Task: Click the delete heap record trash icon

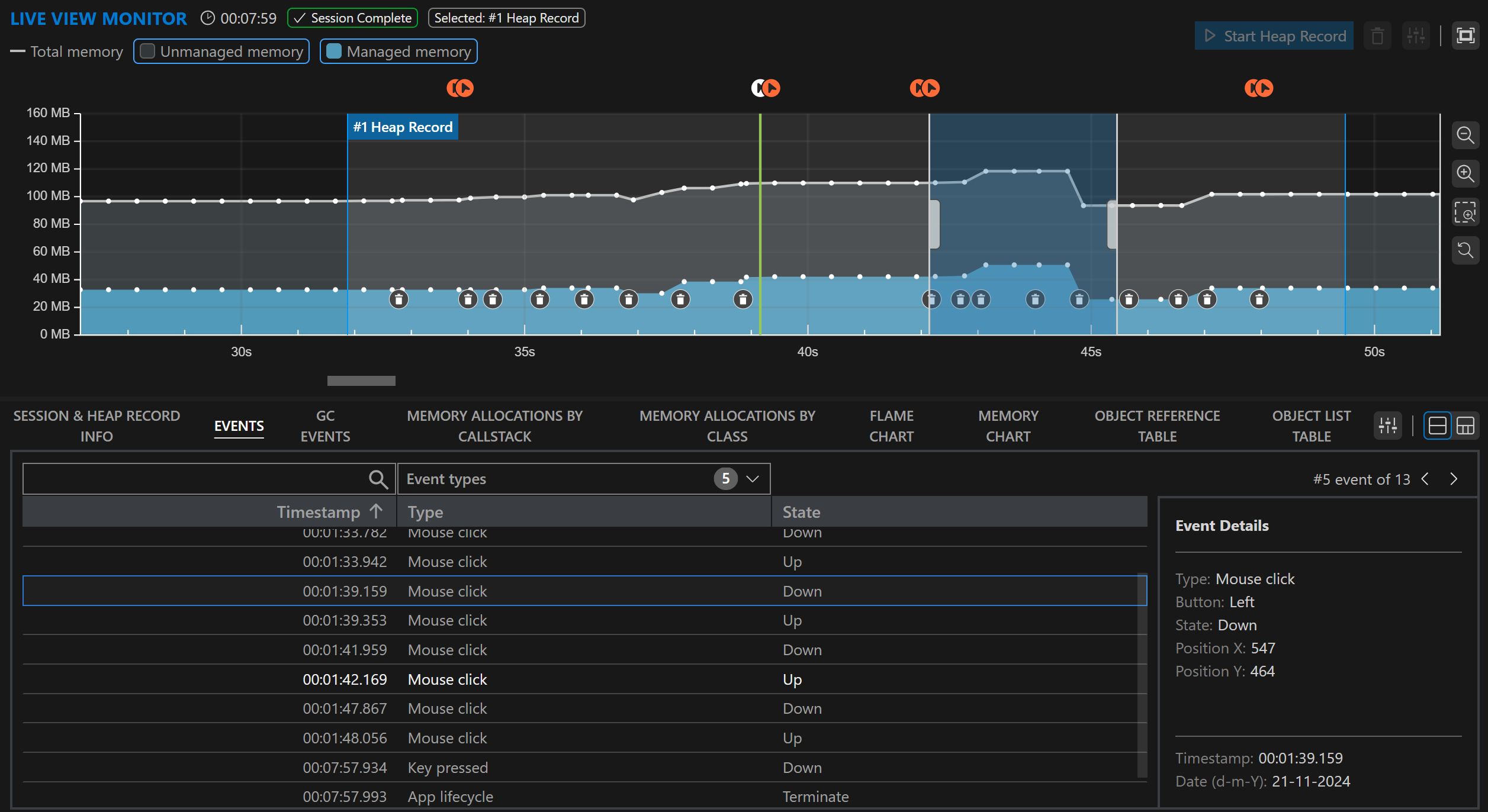Action: (x=1377, y=36)
